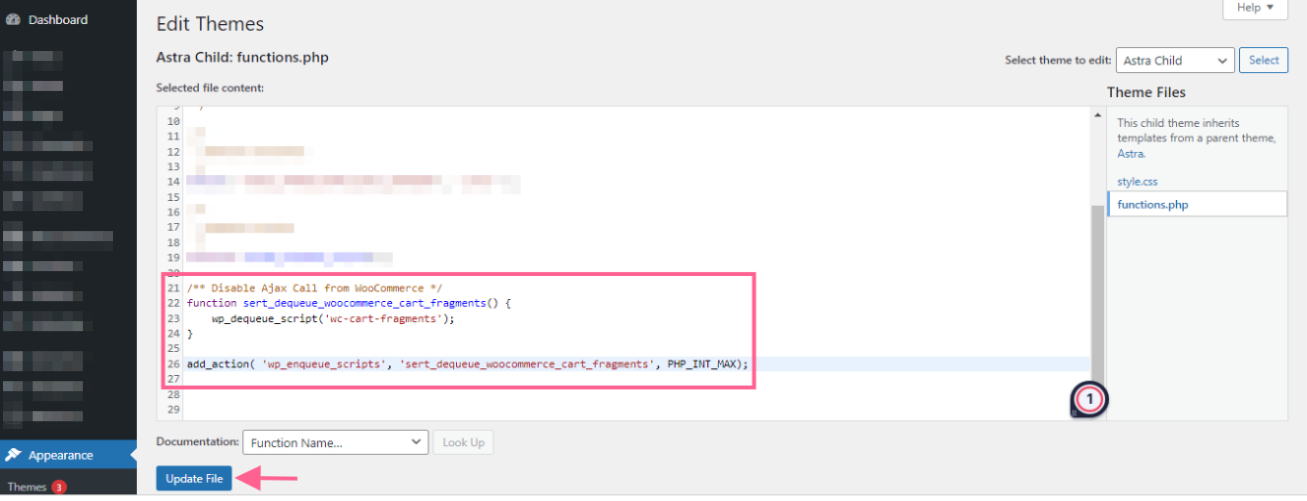1307x501 pixels.
Task: Open the Themes submenu item
Action: (27, 487)
